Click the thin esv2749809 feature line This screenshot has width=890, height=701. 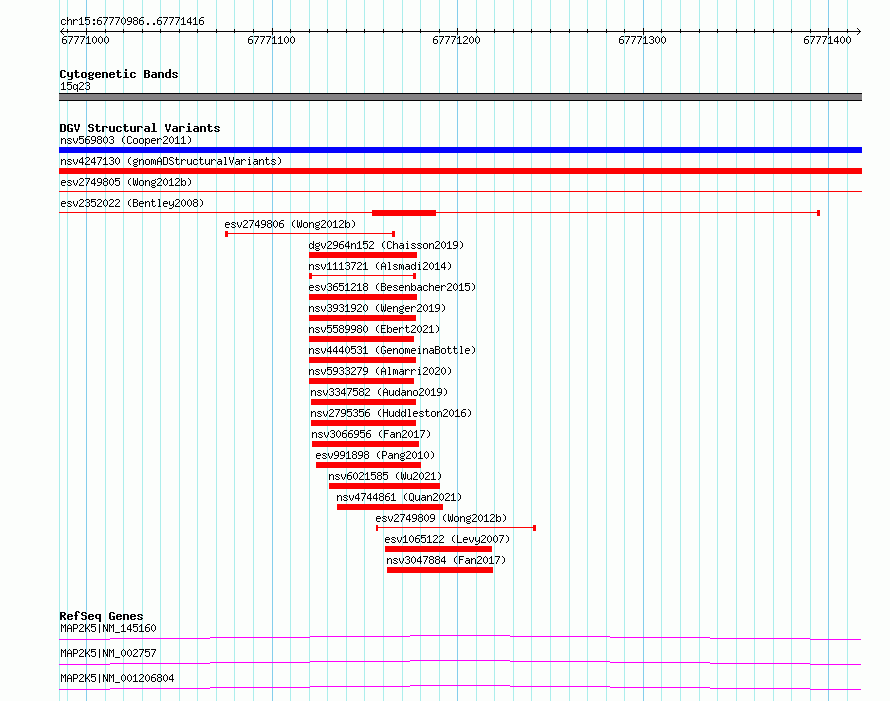point(456,528)
